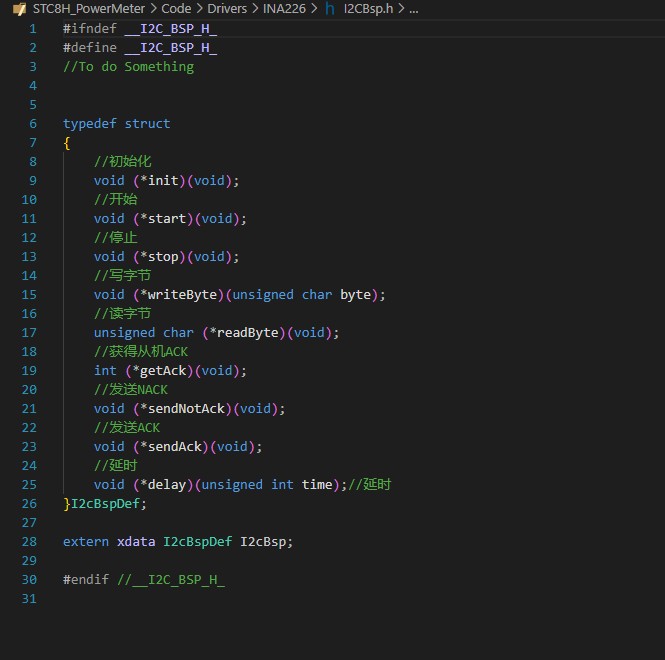Viewport: 665px width, 660px height.
Task: Click the '//初始化' comment
Action: pos(122,162)
